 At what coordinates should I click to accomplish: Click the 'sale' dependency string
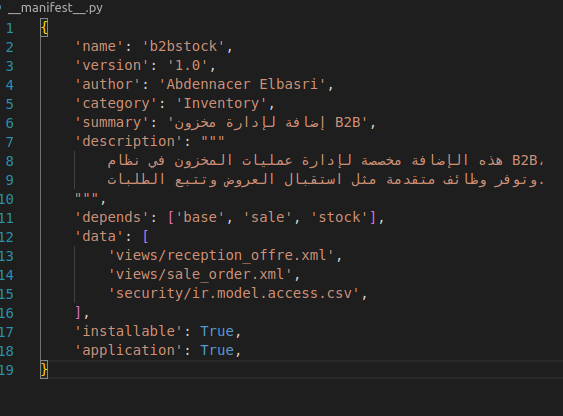click(x=268, y=218)
